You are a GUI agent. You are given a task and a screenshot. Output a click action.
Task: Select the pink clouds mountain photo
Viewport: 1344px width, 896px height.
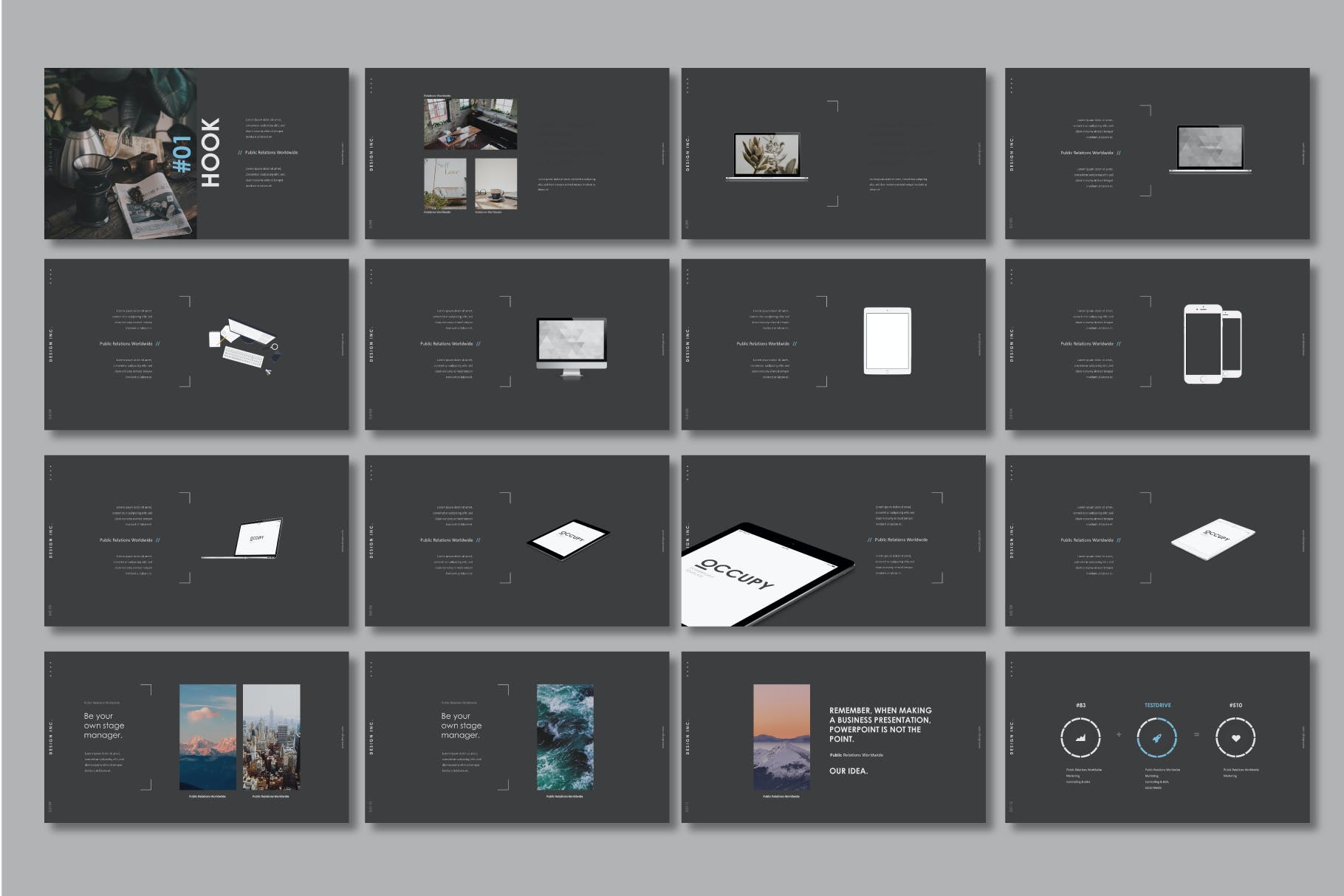tap(208, 737)
